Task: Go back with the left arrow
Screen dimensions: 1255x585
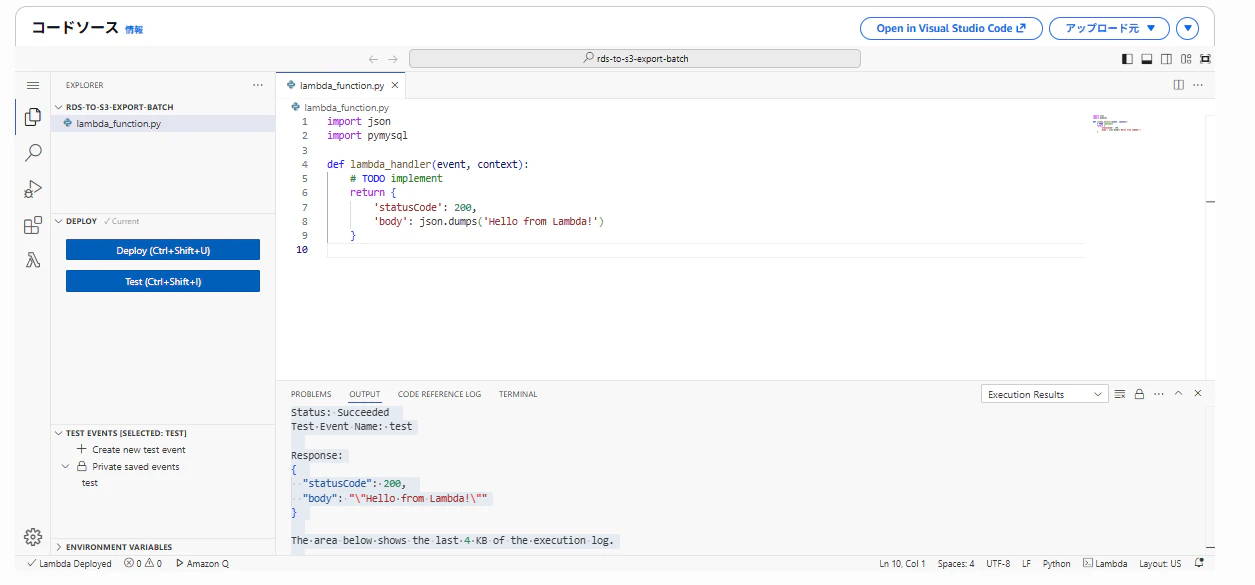Action: (373, 59)
